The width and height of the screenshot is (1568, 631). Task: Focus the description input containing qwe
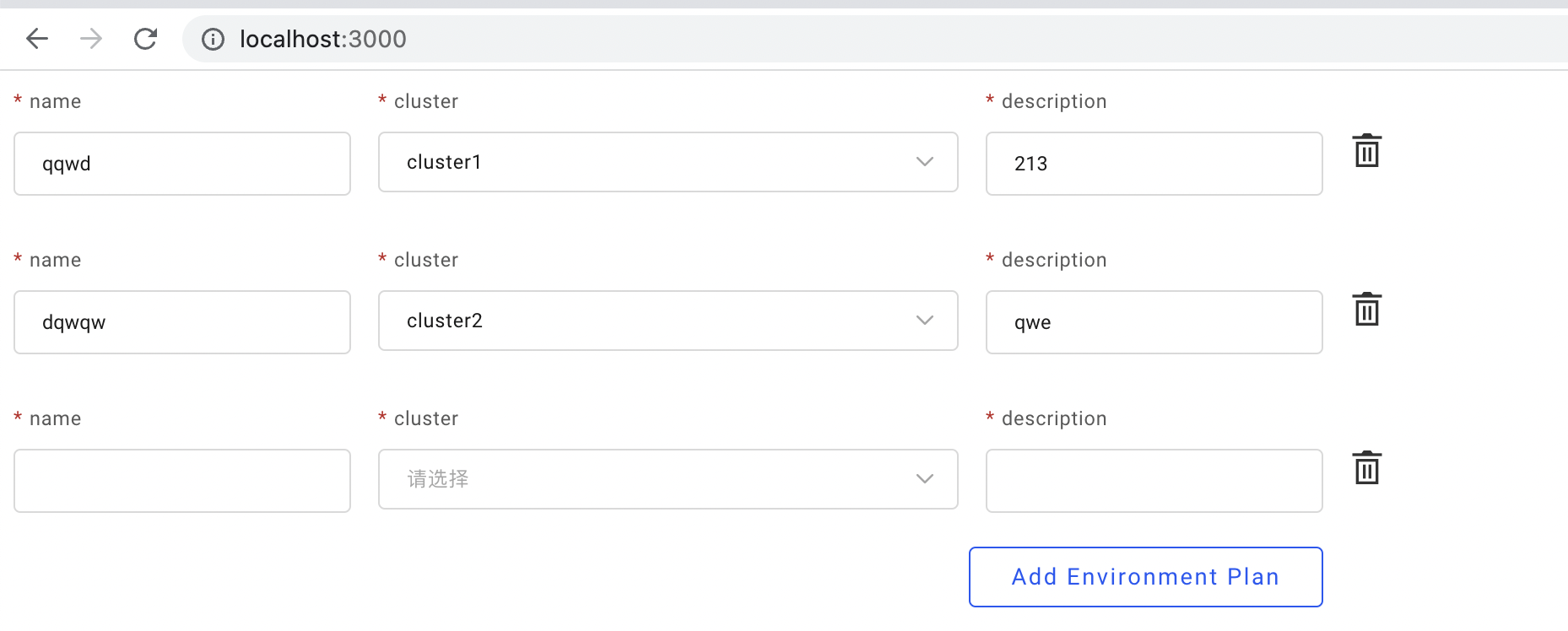coord(1153,321)
